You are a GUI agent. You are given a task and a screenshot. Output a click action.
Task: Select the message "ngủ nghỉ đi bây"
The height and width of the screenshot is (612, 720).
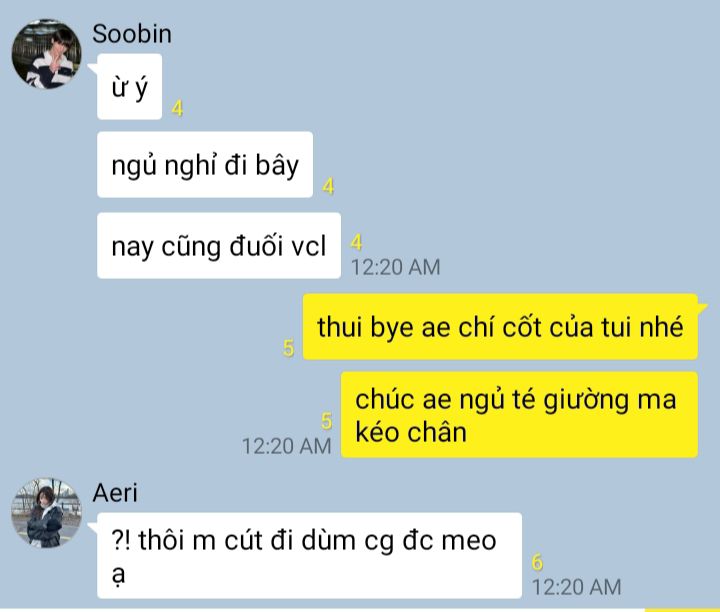(x=205, y=165)
